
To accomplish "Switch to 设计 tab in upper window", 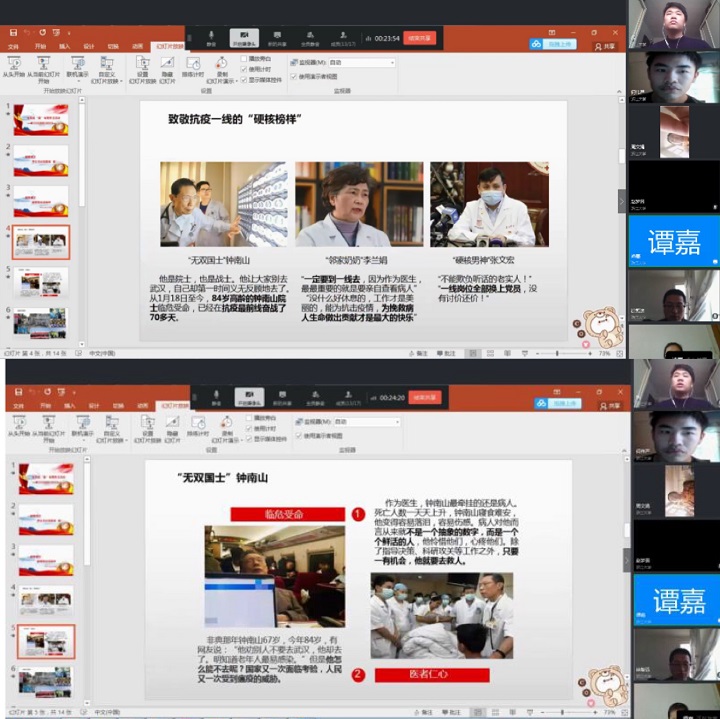I will tap(89, 46).
